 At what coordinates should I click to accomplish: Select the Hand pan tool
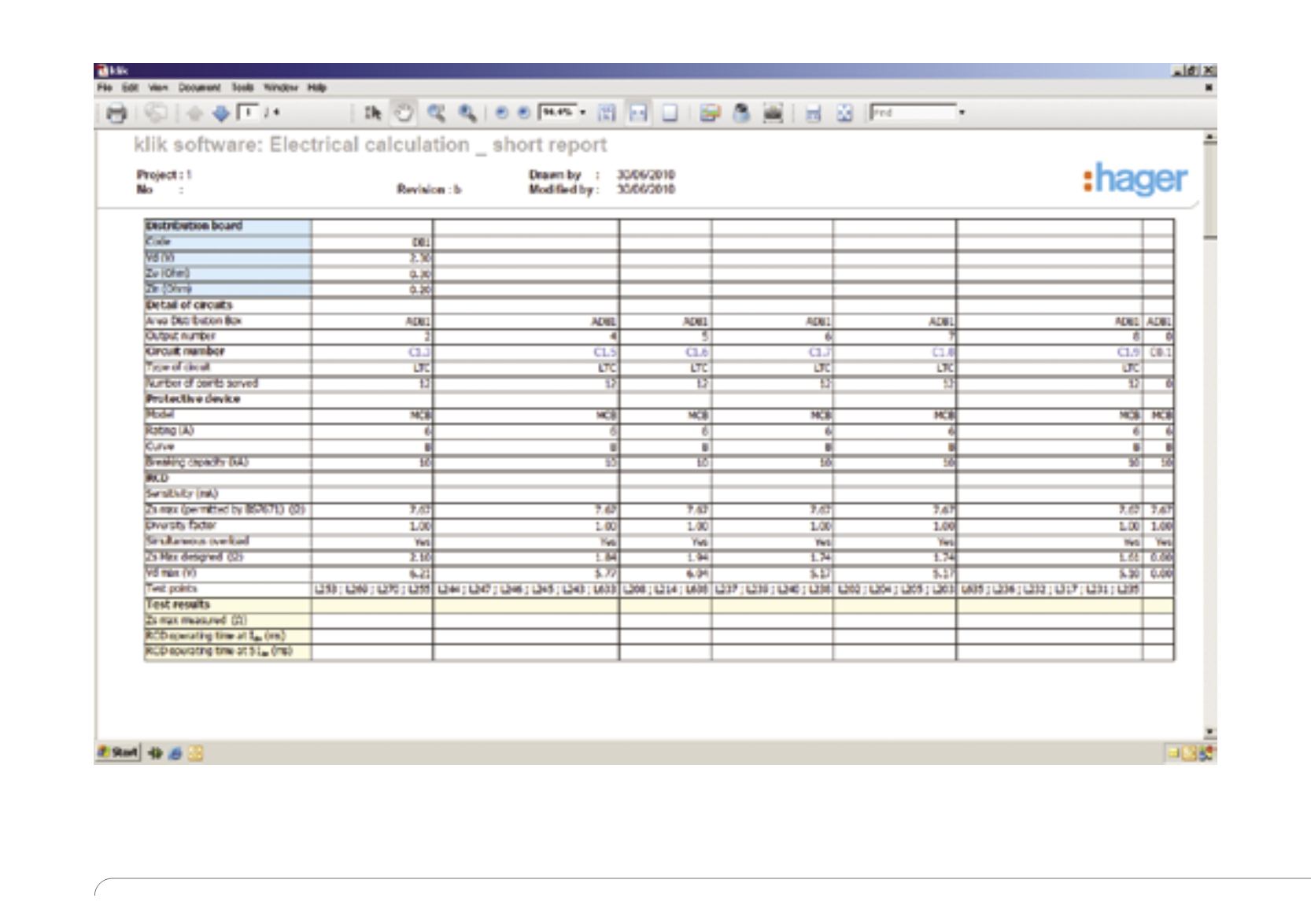pyautogui.click(x=404, y=113)
